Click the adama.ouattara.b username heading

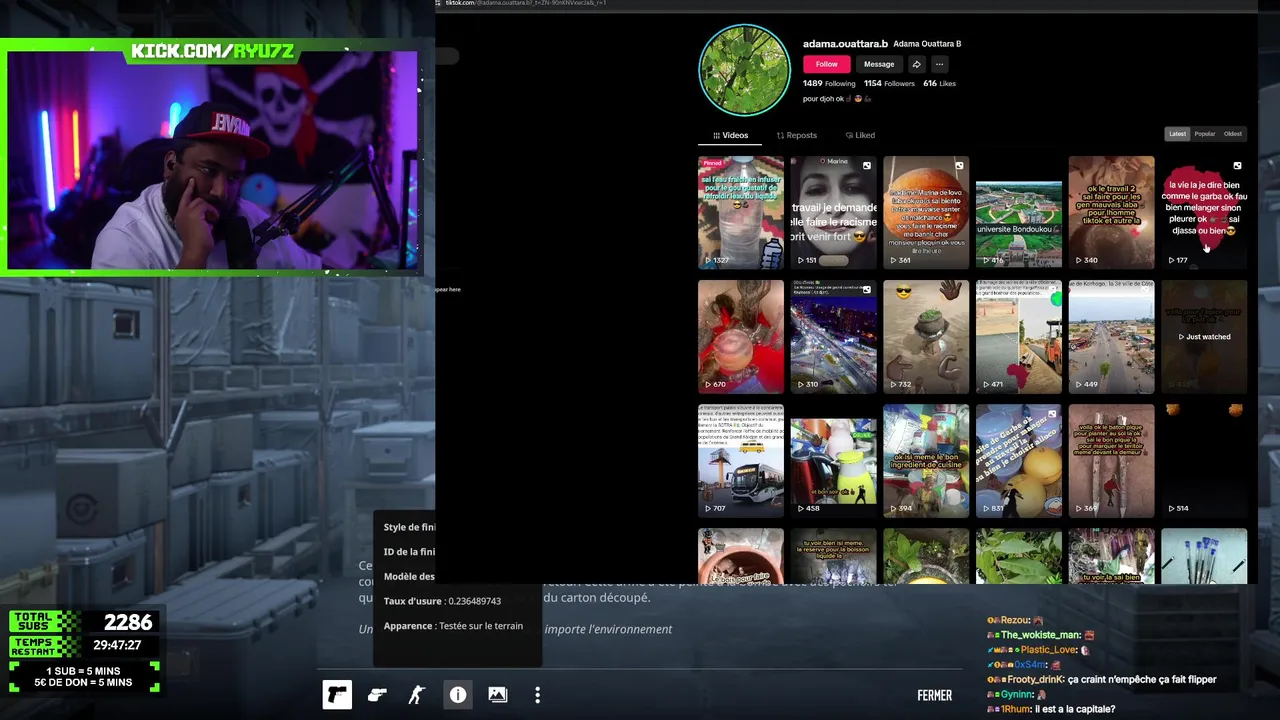[845, 44]
